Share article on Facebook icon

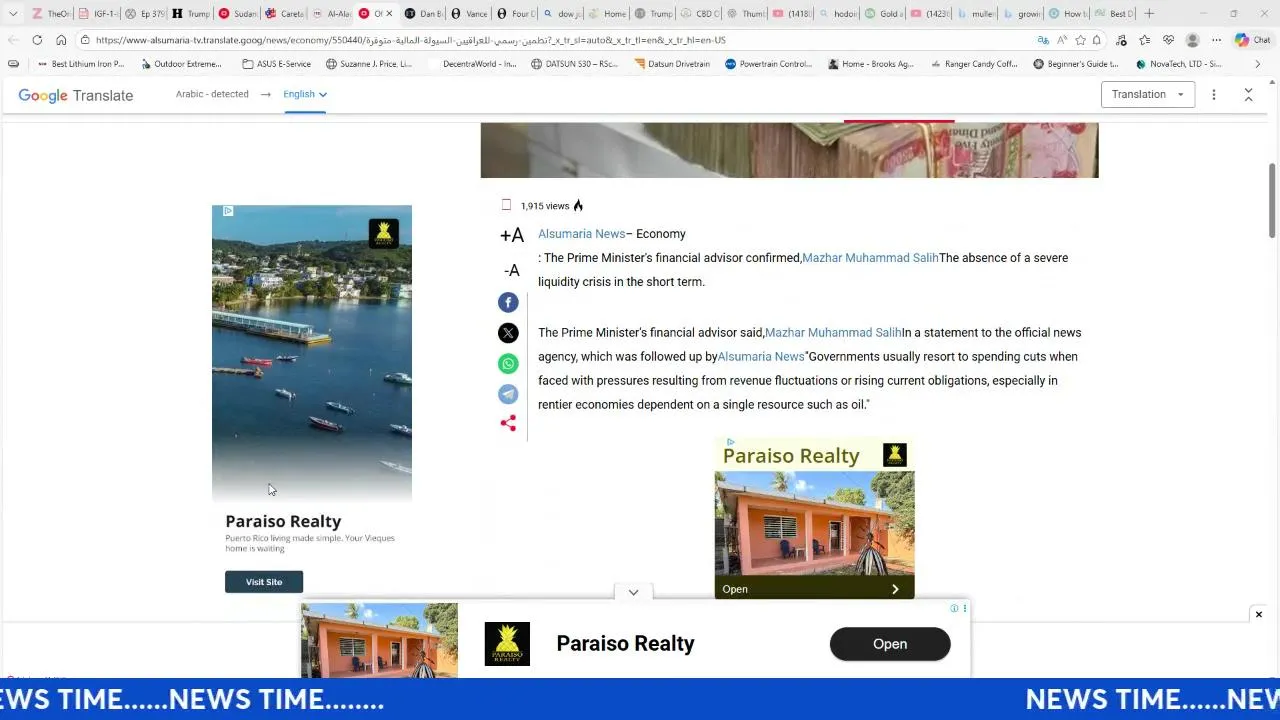click(508, 302)
